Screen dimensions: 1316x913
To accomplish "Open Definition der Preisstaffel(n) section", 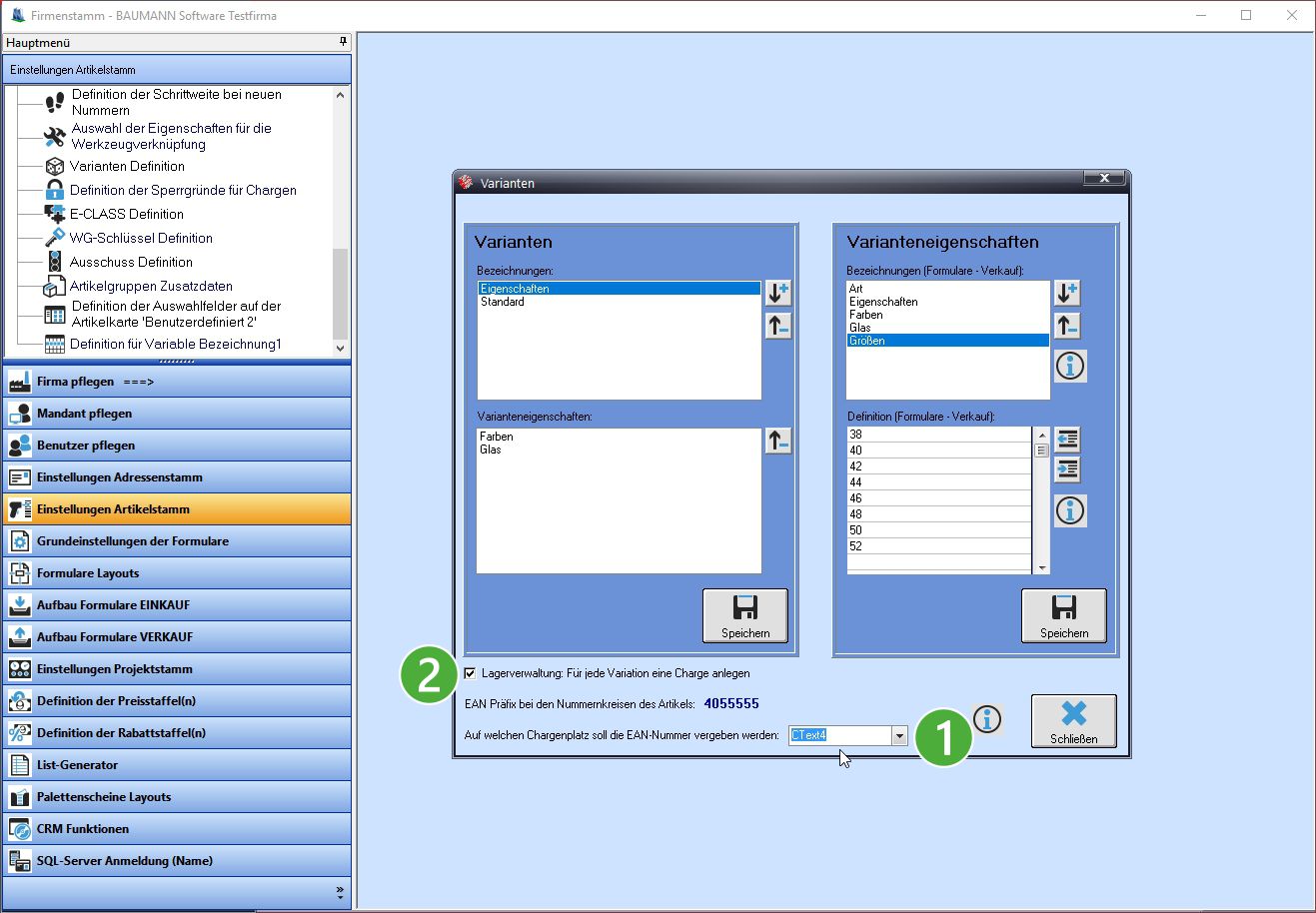I will pos(177,701).
